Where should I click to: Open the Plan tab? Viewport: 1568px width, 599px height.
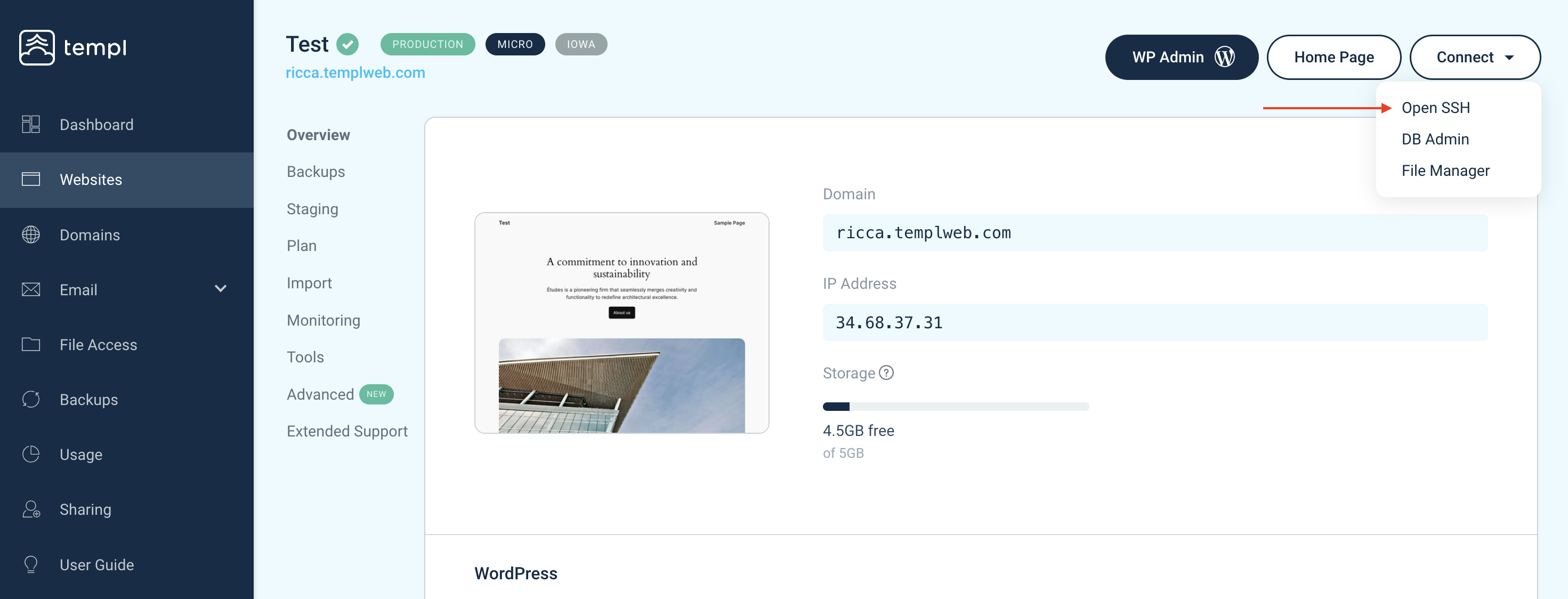click(x=301, y=246)
